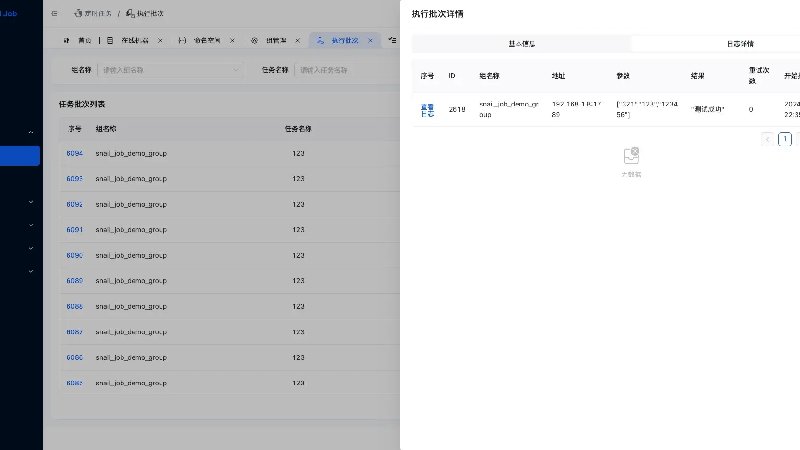Expand the third sidebar menu chevron
800x450 pixels.
coord(31,225)
